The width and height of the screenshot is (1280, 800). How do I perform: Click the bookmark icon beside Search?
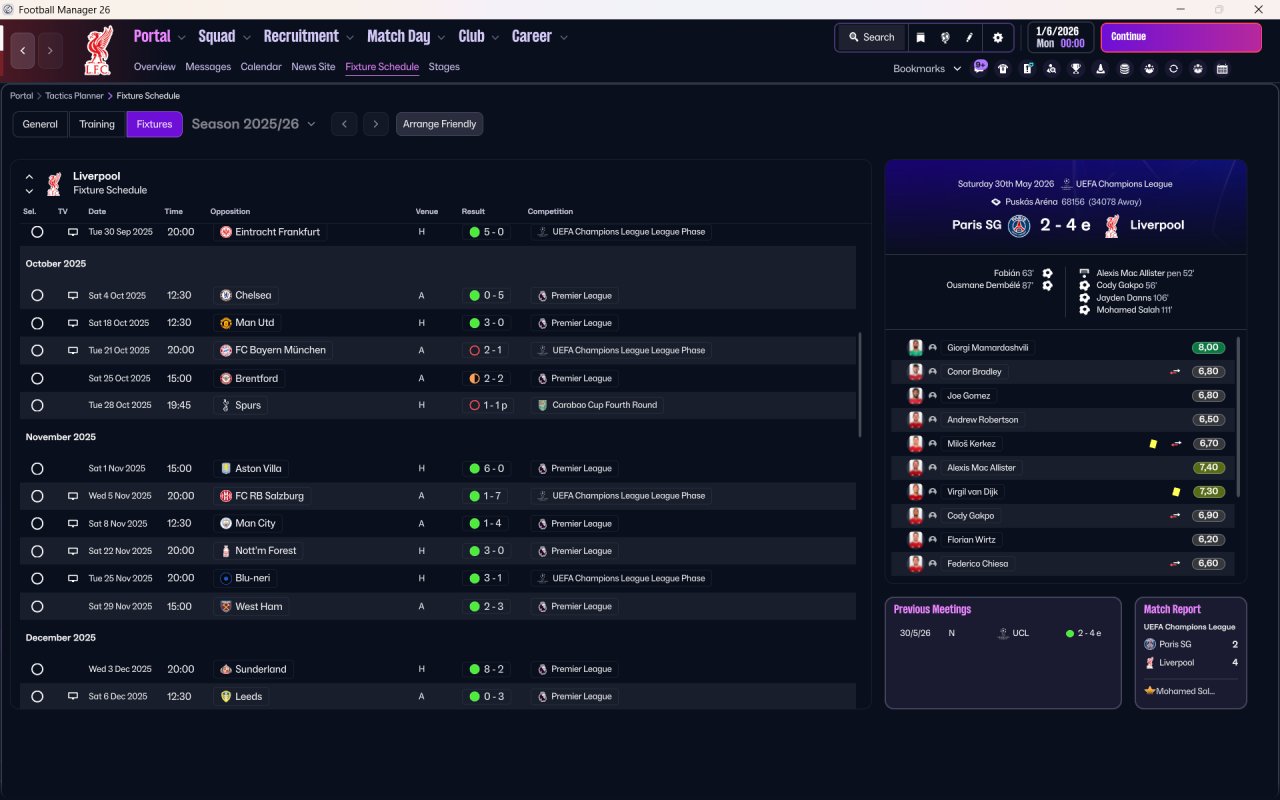click(920, 37)
